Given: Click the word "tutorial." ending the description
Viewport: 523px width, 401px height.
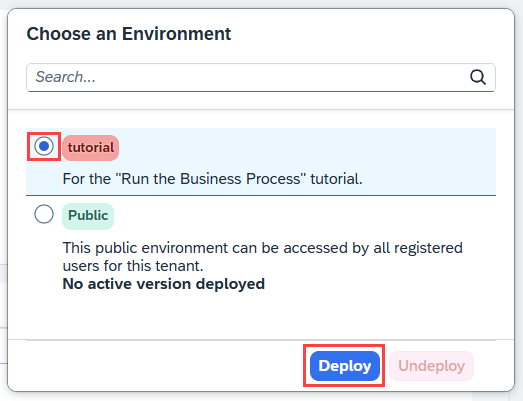Looking at the screenshot, I should [336, 179].
